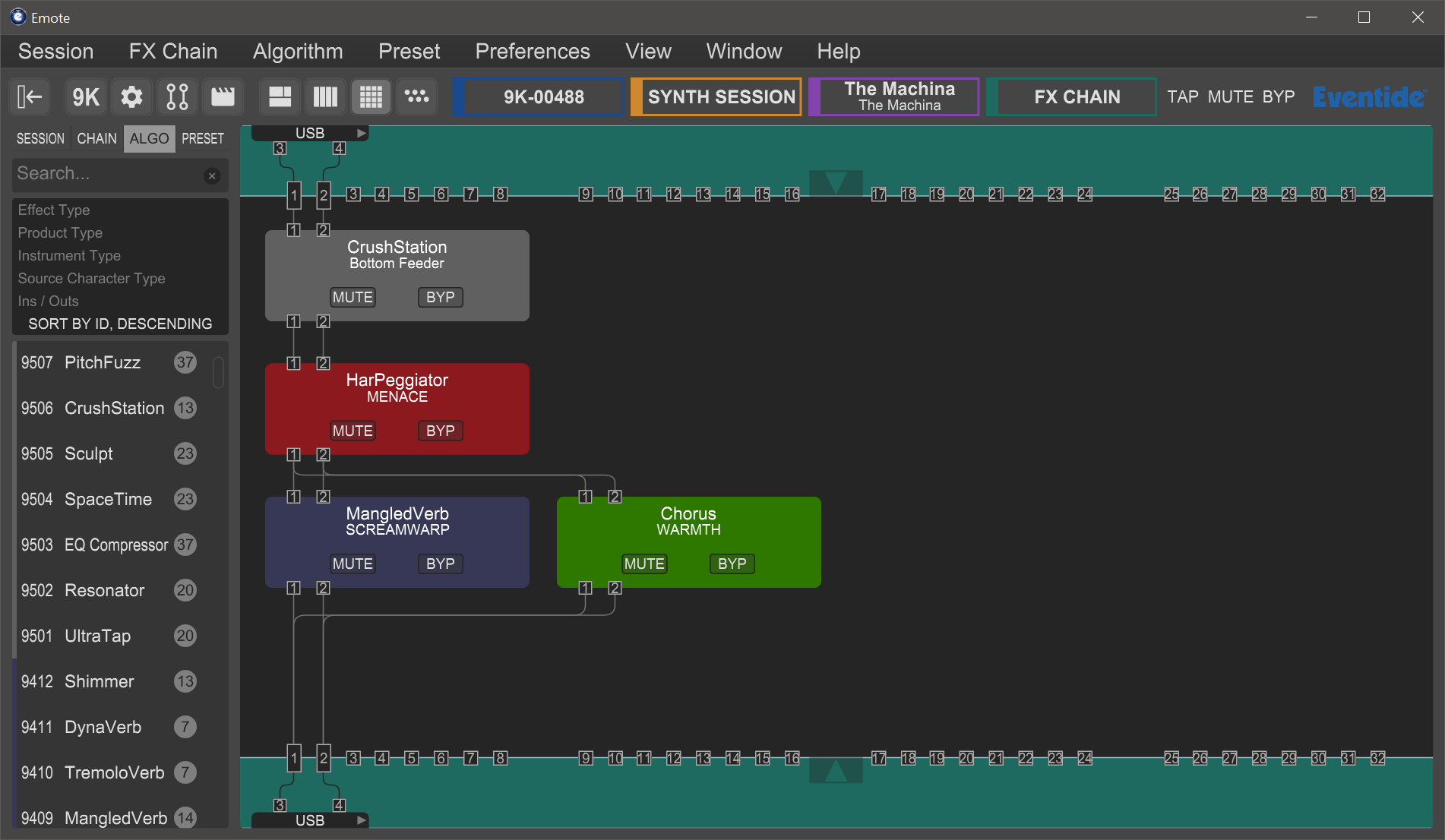Mute the MangledVerb block
1445x840 pixels.
[353, 564]
